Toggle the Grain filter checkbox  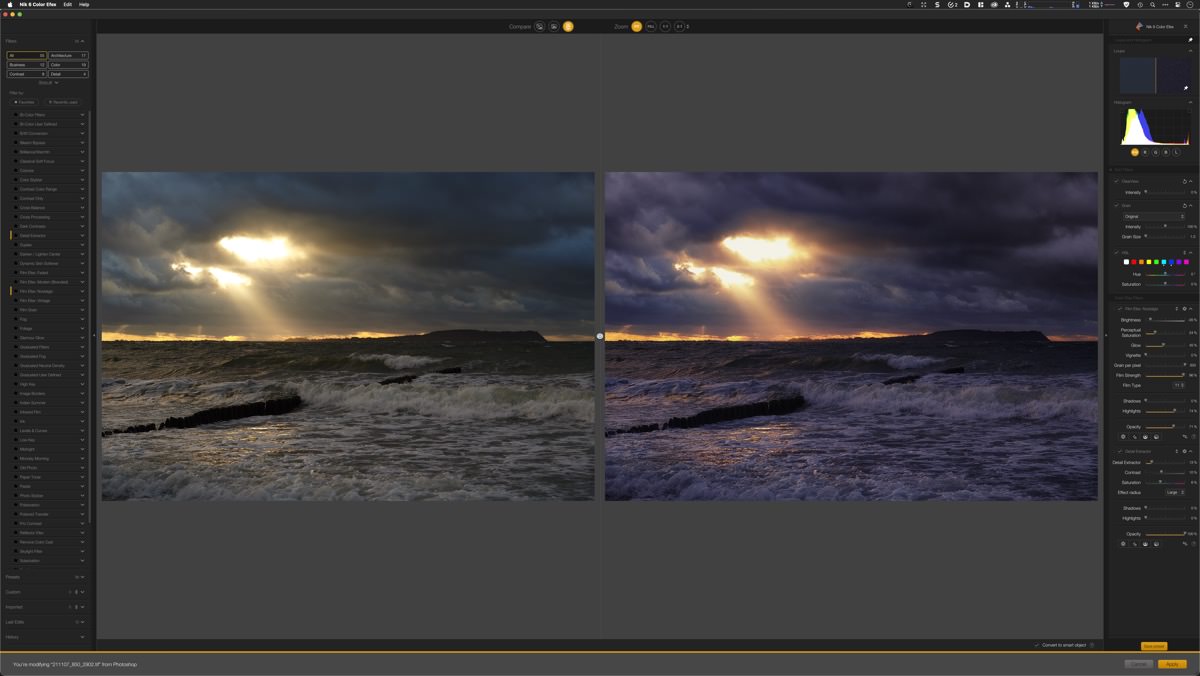[1117, 206]
